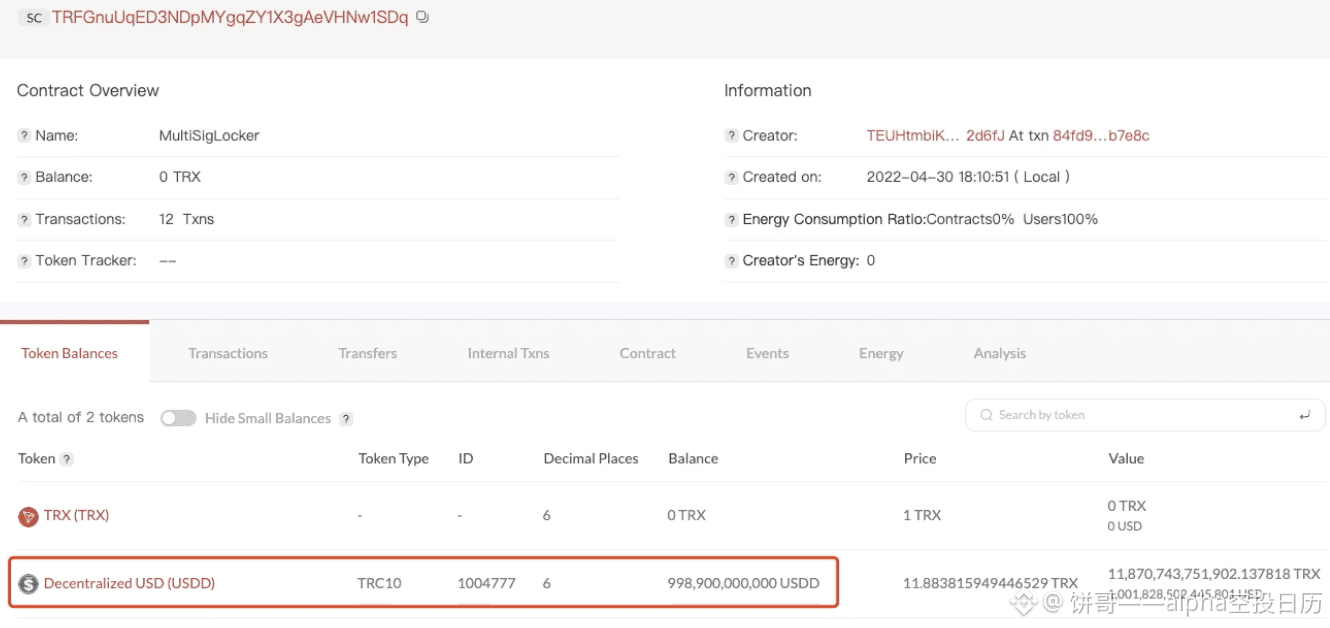Click the Decimal Places column header
Image resolution: width=1330 pixels, height=628 pixels.
point(591,459)
